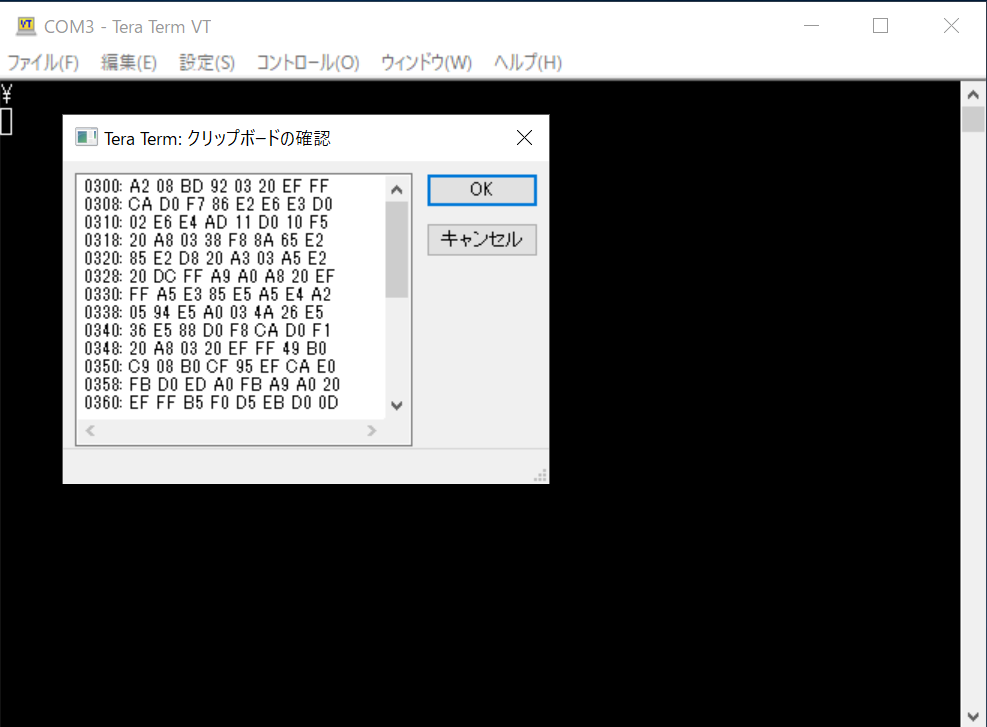Click the clipboard text box's vertical scrollbar thumb

tap(396, 249)
